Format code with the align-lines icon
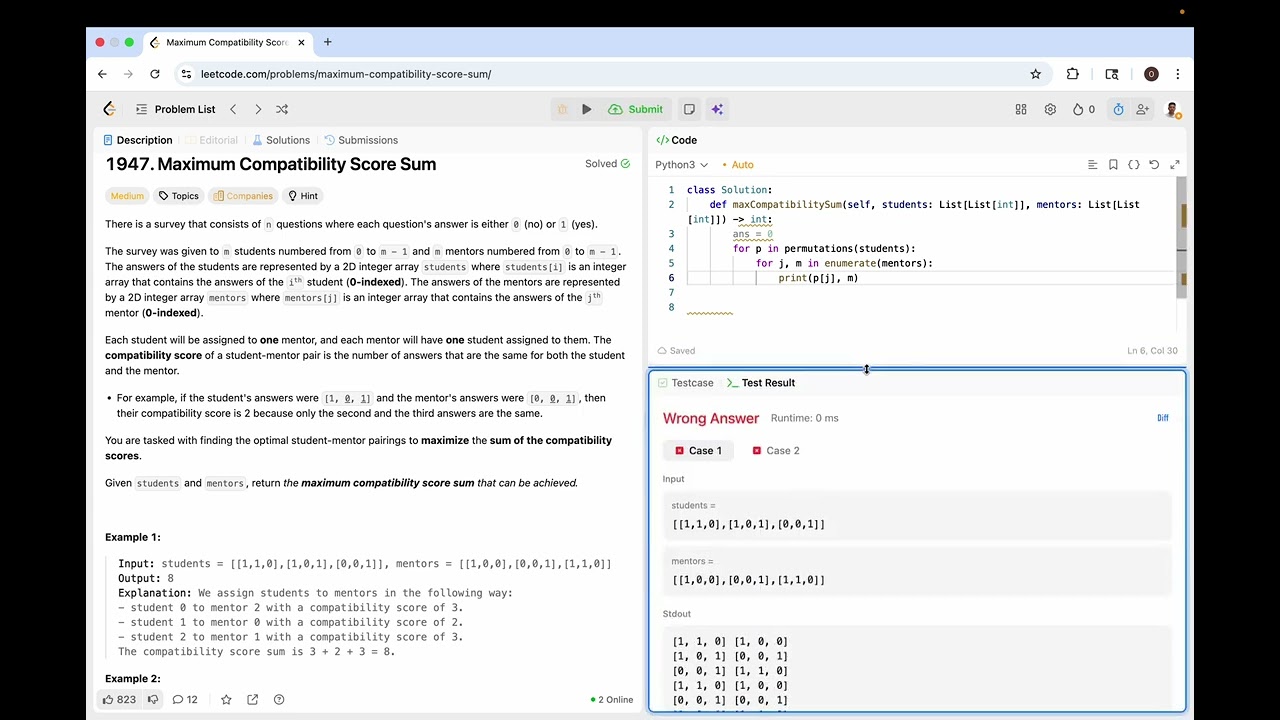Image resolution: width=1280 pixels, height=720 pixels. (1092, 164)
